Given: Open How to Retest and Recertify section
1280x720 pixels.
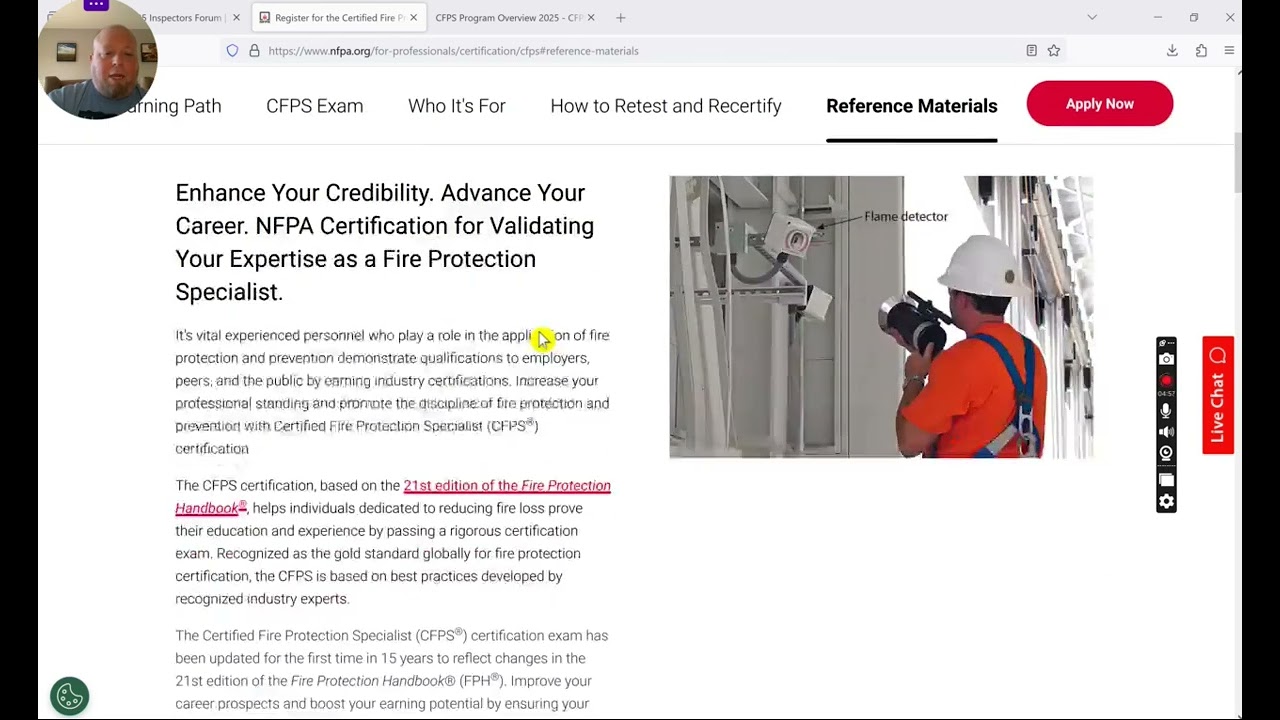Looking at the screenshot, I should point(666,106).
